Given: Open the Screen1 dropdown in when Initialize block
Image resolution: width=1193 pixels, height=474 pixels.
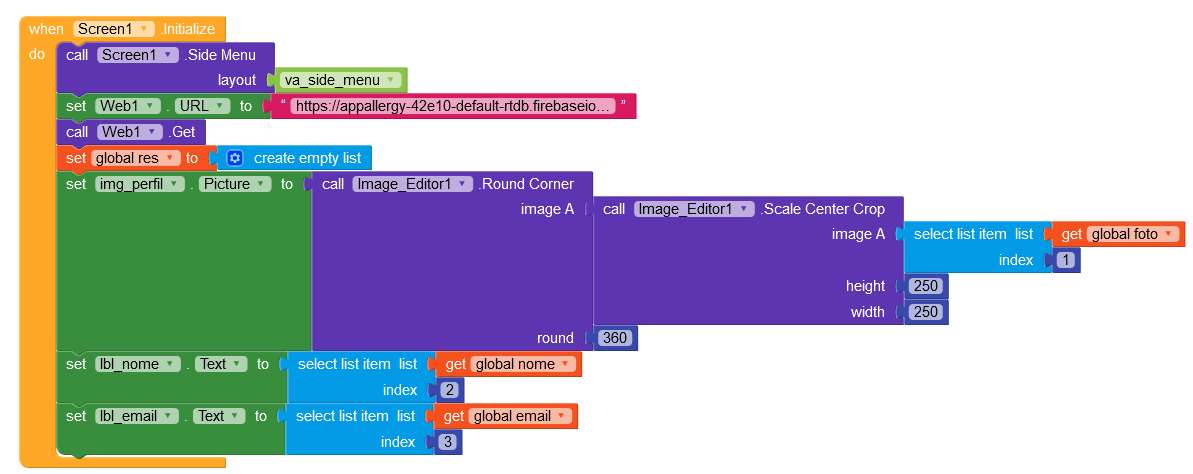Looking at the screenshot, I should click(115, 29).
